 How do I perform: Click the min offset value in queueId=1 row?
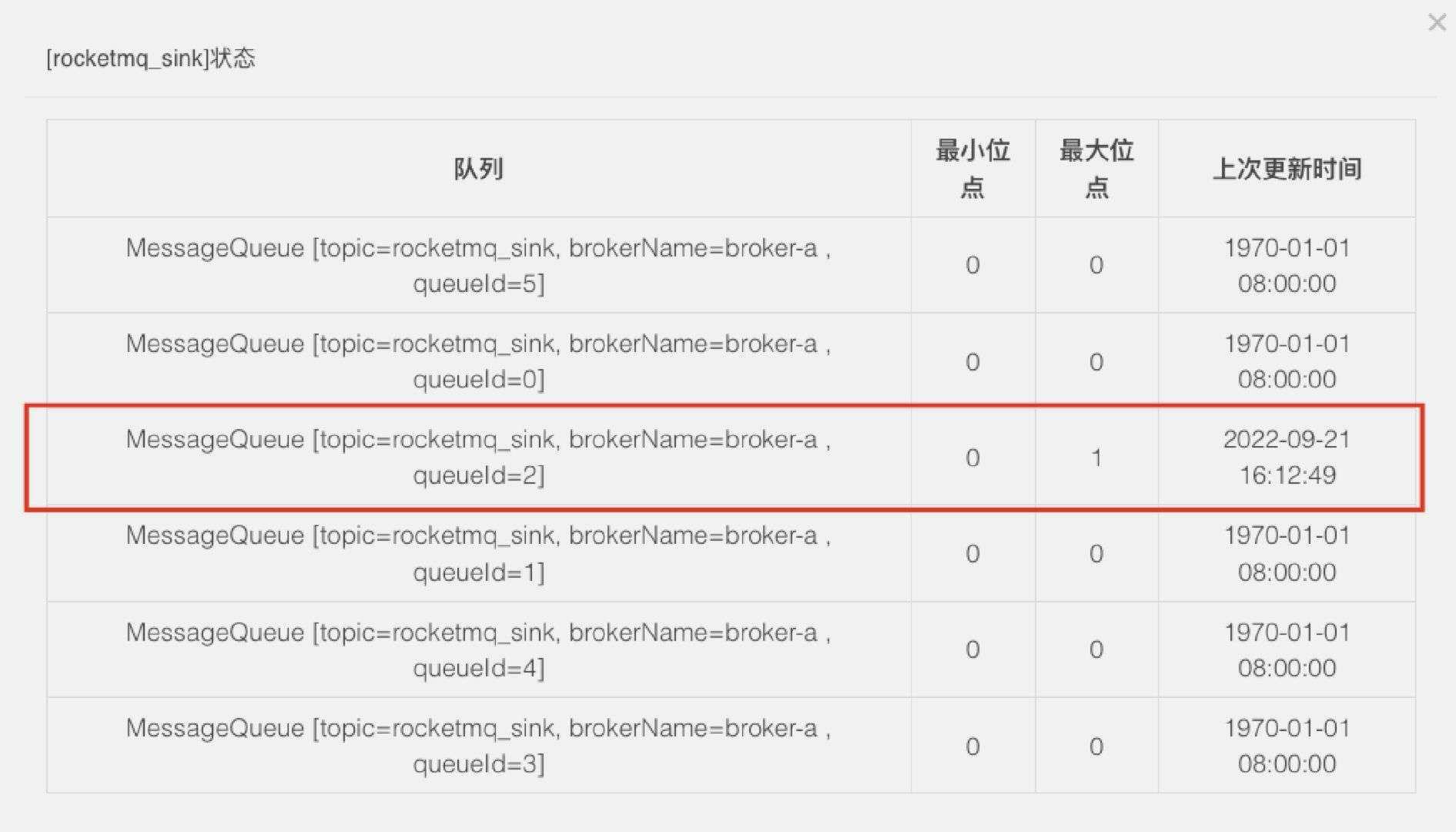pos(972,553)
